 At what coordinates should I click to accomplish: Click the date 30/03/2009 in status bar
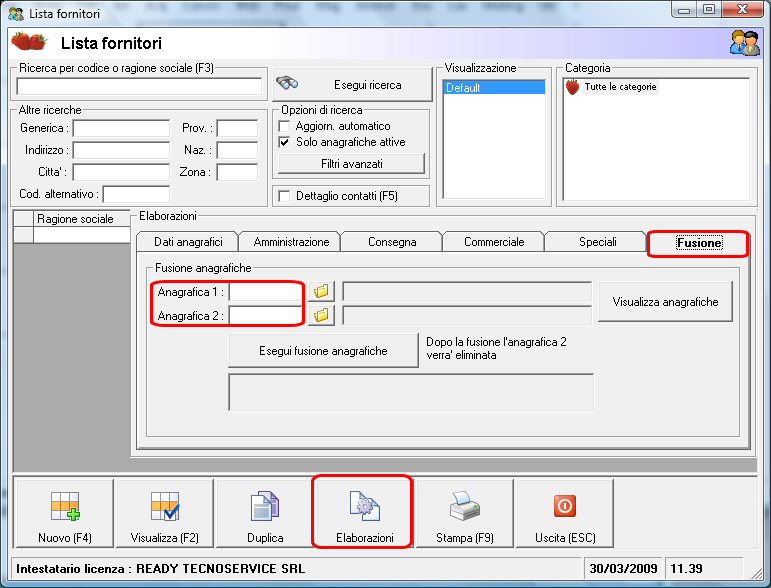point(623,569)
